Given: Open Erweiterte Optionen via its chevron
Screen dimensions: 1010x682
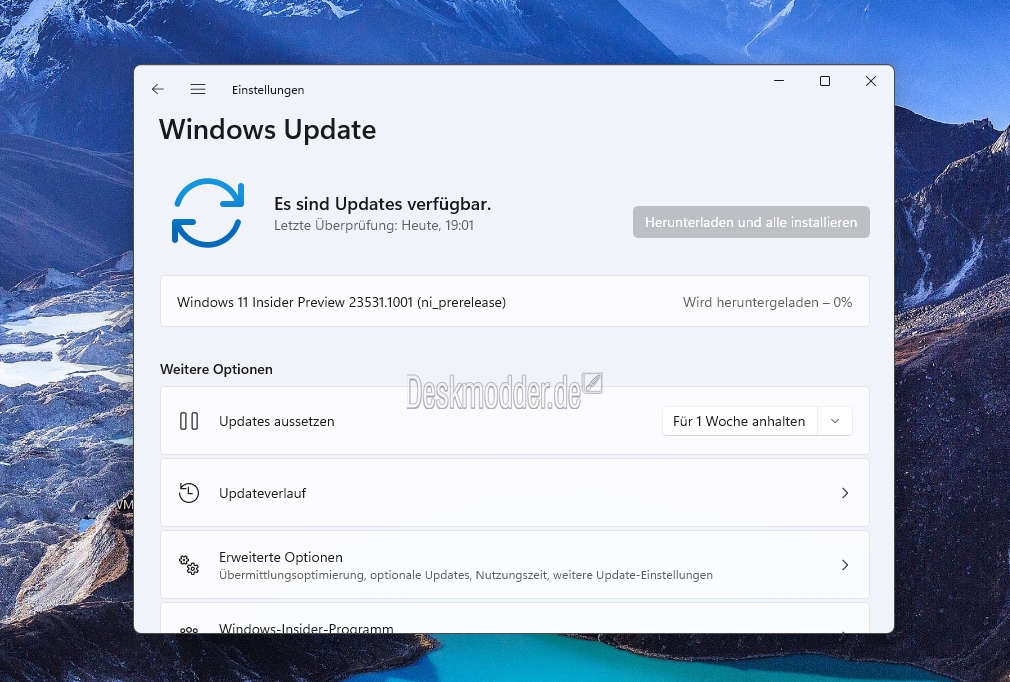Looking at the screenshot, I should [845, 565].
